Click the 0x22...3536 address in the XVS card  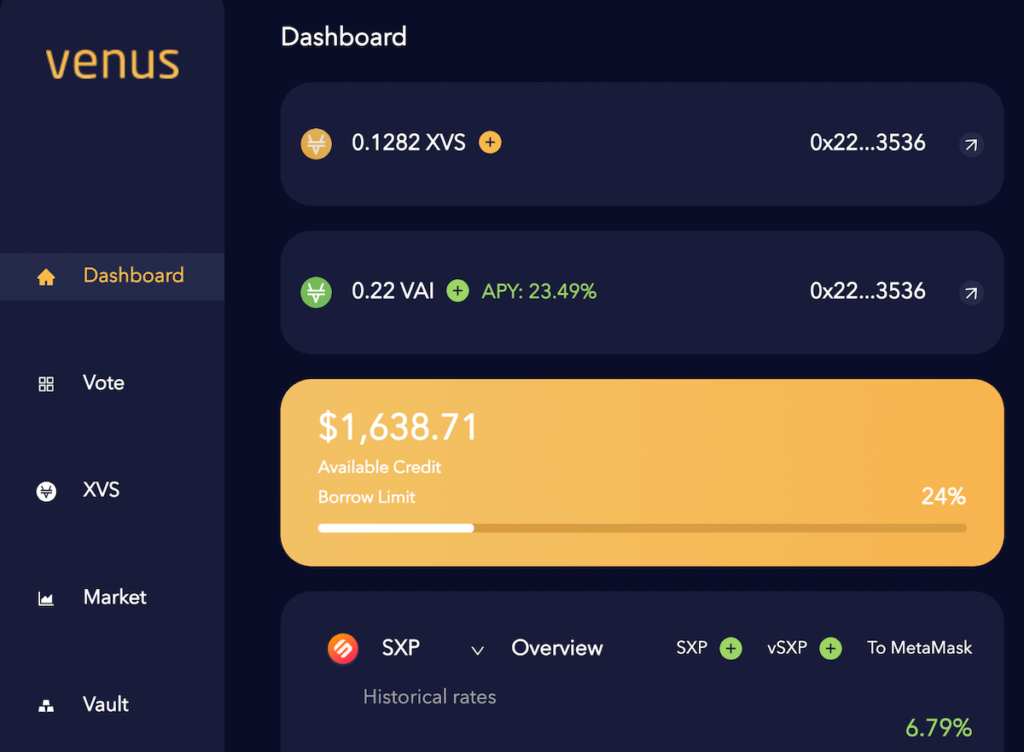(x=867, y=142)
